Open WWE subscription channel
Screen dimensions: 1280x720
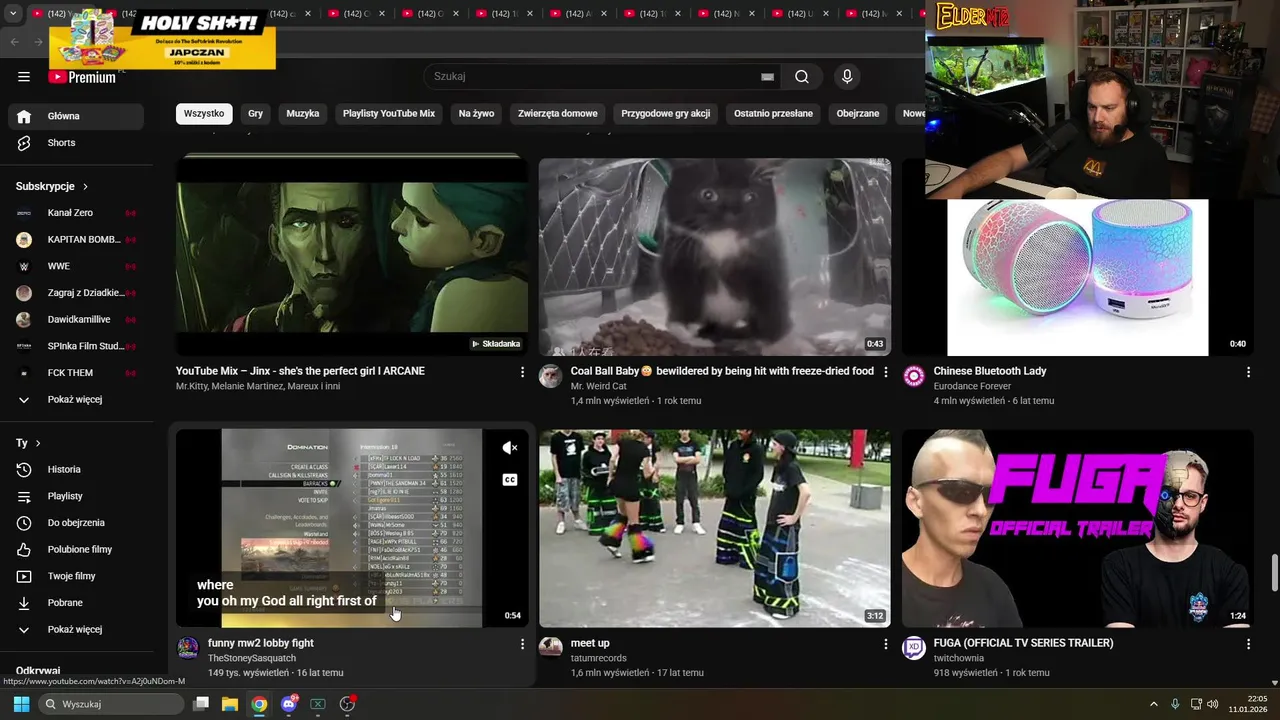pos(76,266)
